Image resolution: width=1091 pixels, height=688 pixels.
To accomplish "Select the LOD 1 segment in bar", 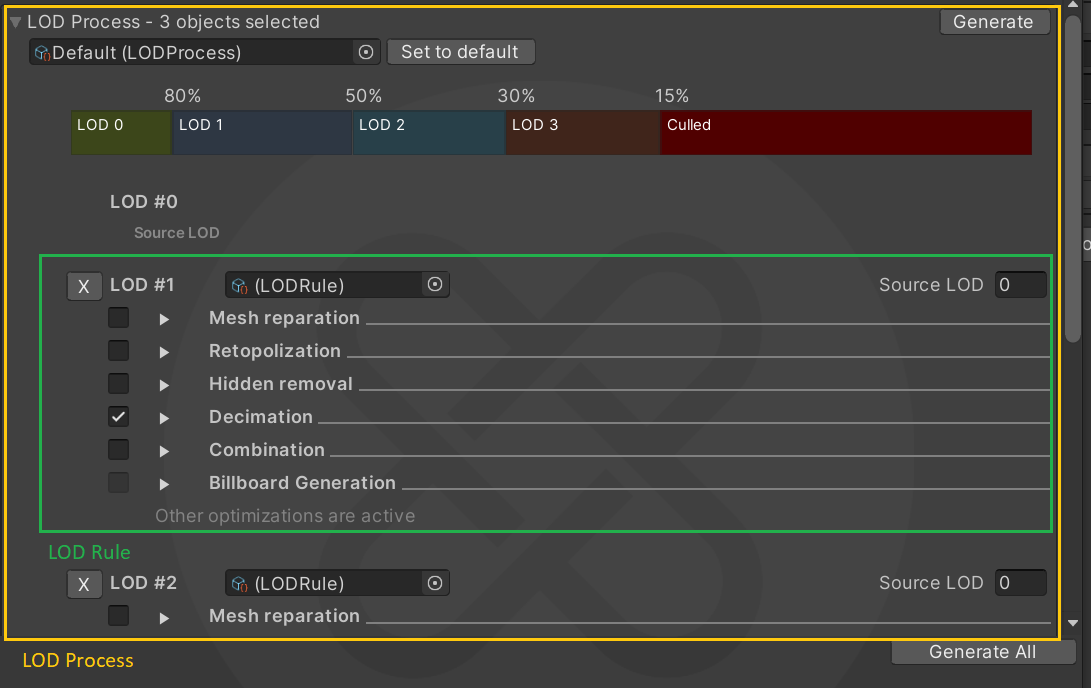I will pyautogui.click(x=262, y=132).
